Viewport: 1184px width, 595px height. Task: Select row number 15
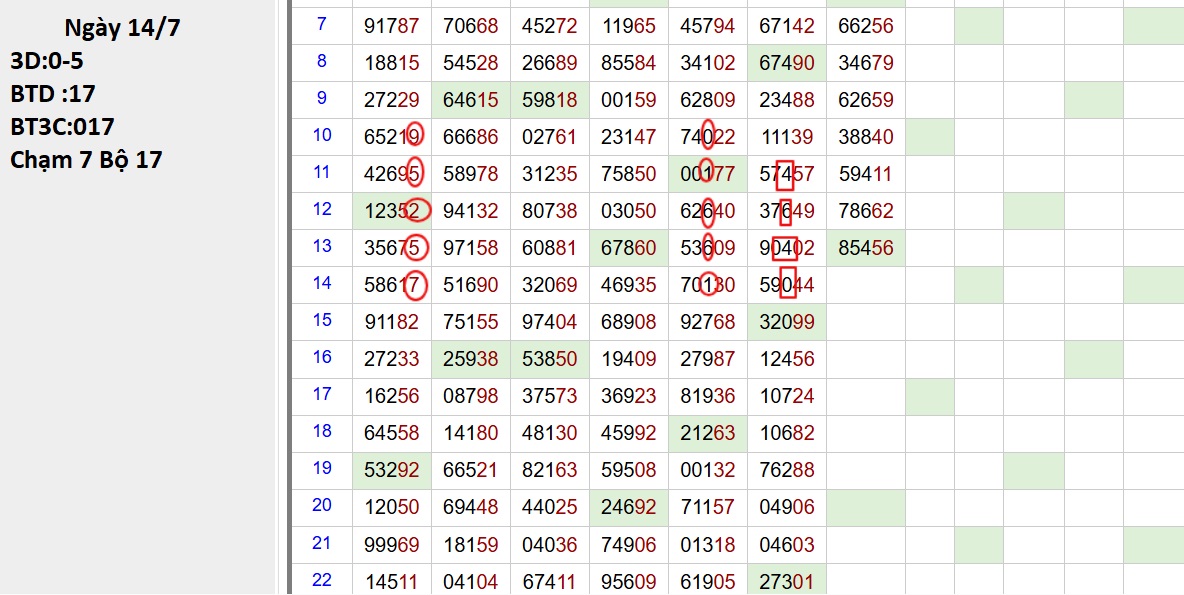click(x=321, y=320)
